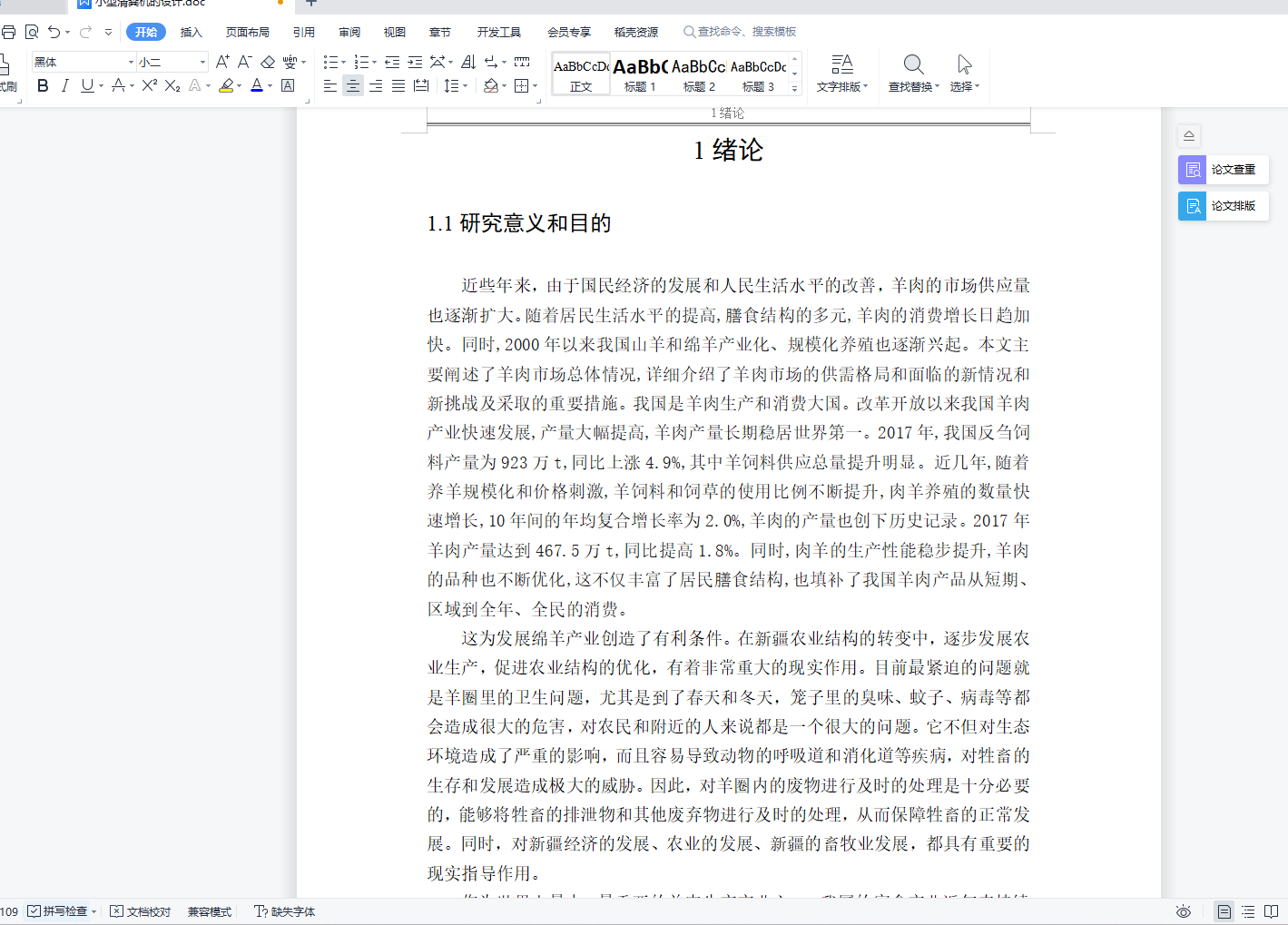
Task: Open customize quick access toolbar dropdown
Action: [108, 32]
